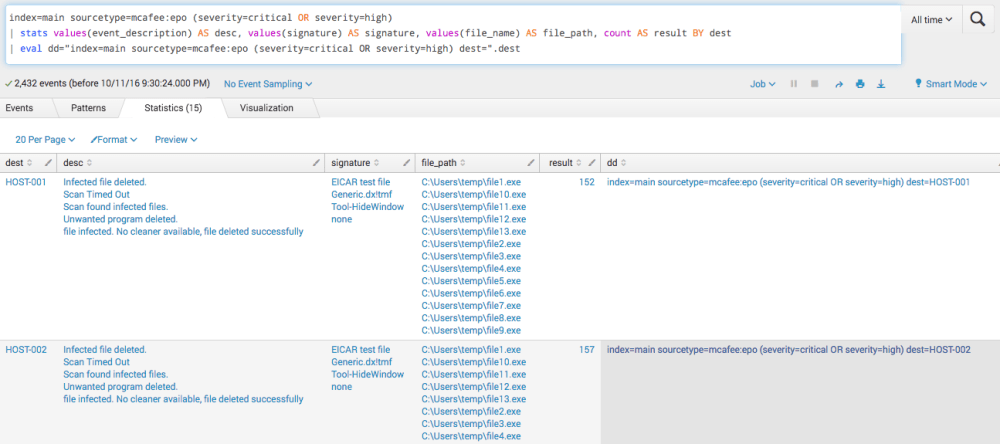Export results with the download icon
This screenshot has height=444, width=1000.
click(881, 84)
